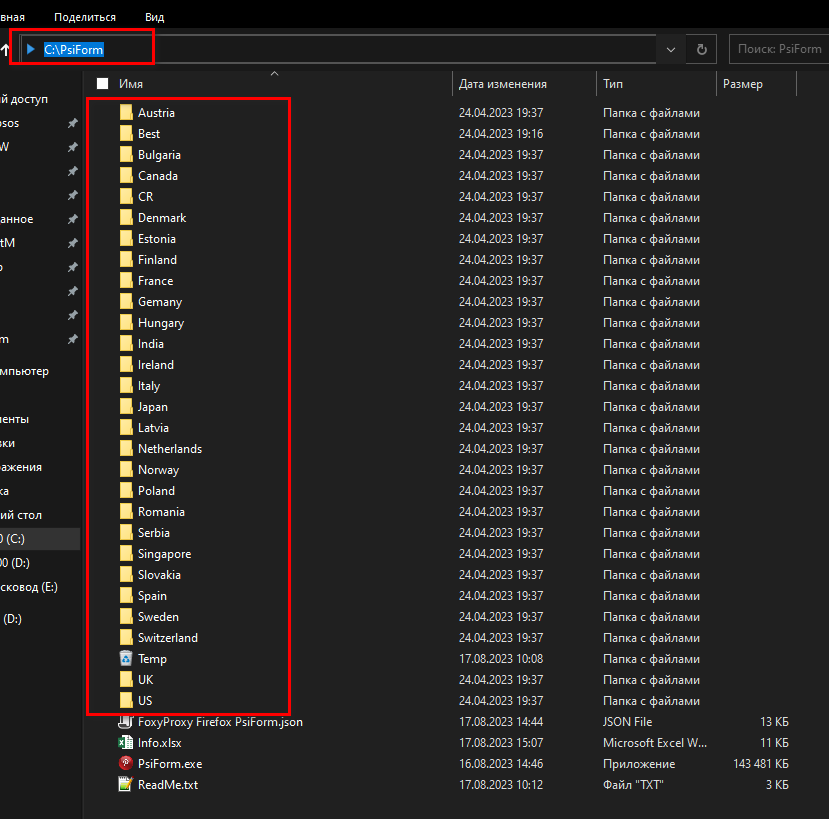Select the Info.xlsx Excel file icon
This screenshot has height=819, width=829.
click(x=126, y=742)
